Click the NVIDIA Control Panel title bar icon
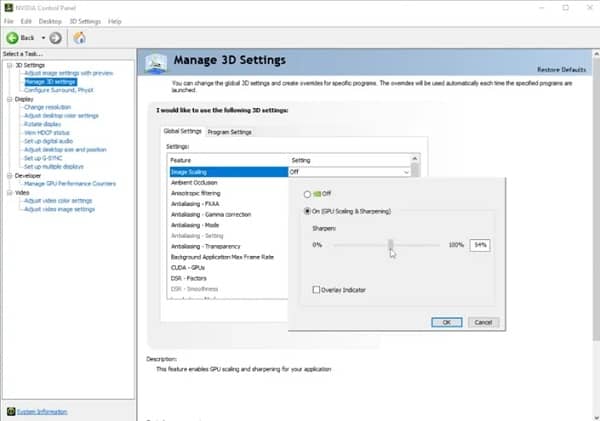Screen dimensions: 600x421 tap(8, 7)
